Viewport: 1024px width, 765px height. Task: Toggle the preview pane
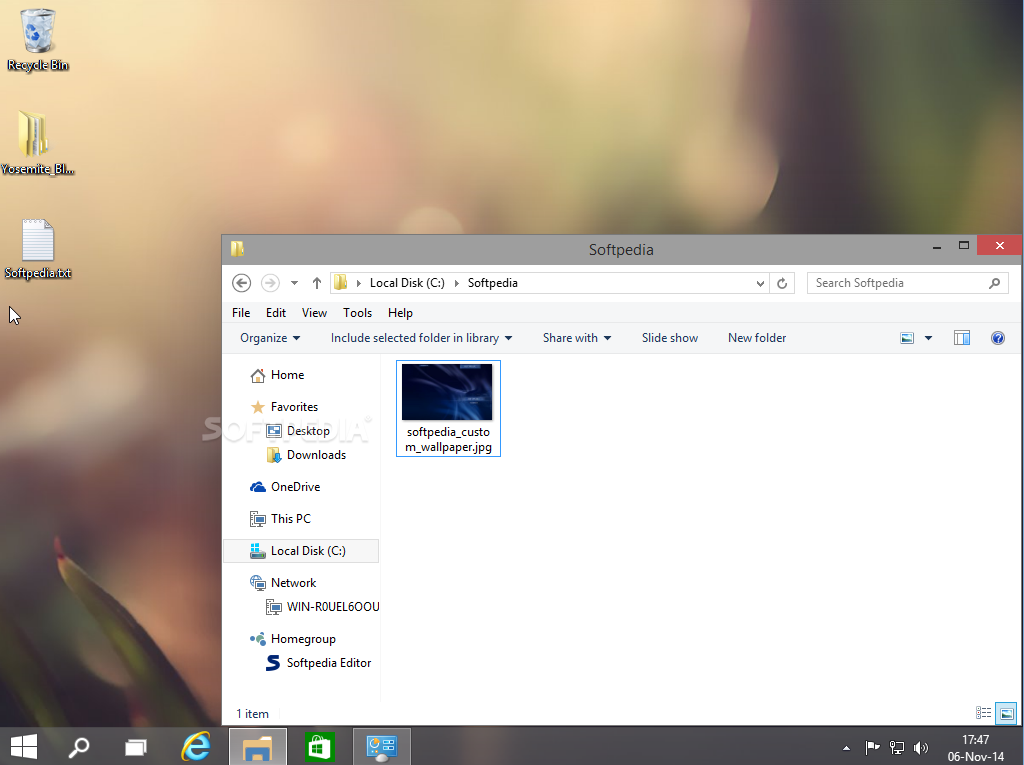click(961, 338)
